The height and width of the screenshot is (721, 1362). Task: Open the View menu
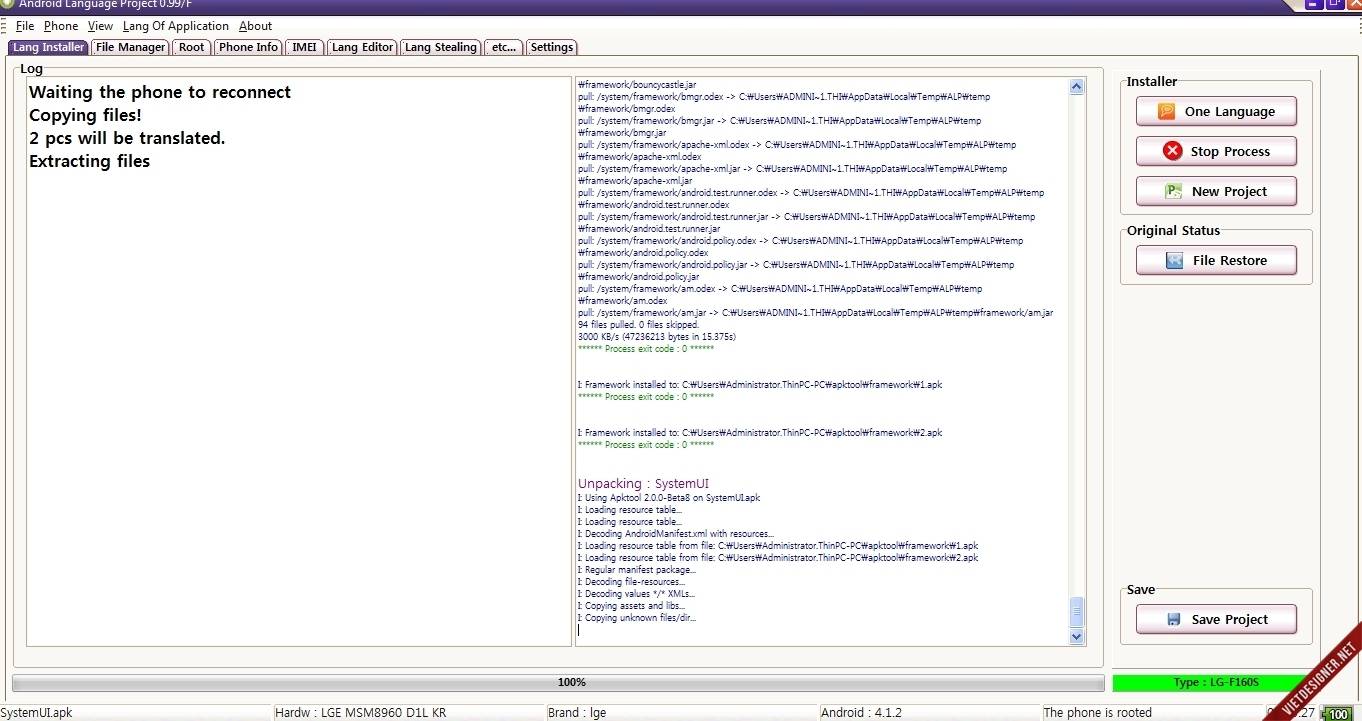pos(100,26)
